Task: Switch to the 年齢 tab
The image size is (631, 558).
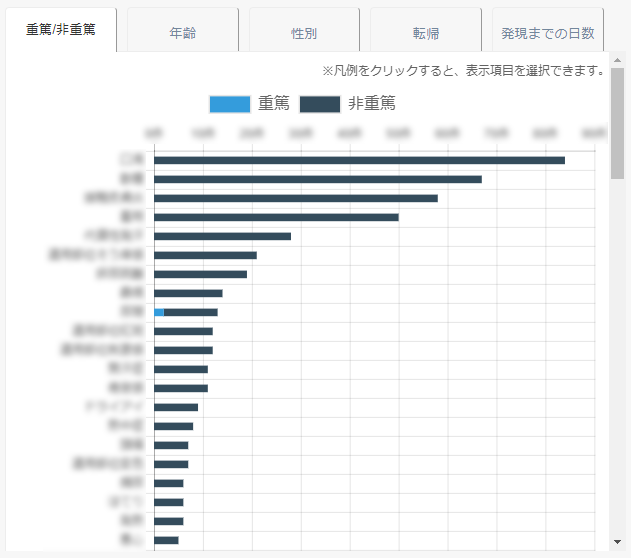Action: 182,32
